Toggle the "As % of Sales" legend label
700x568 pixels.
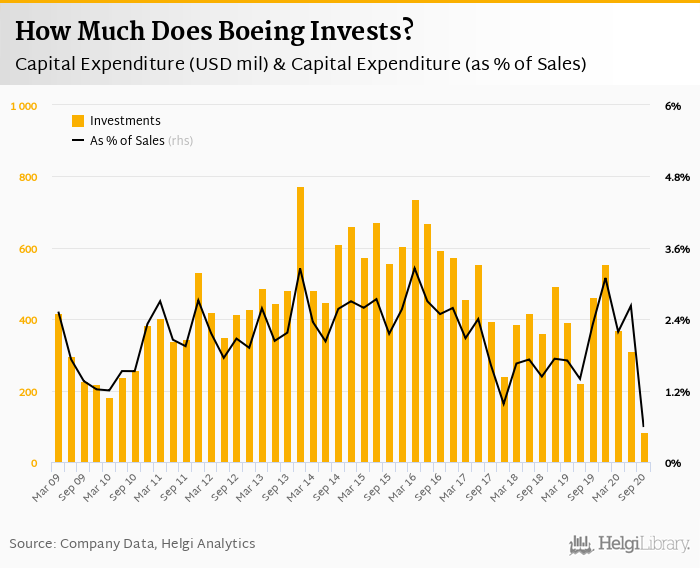pyautogui.click(x=126, y=141)
